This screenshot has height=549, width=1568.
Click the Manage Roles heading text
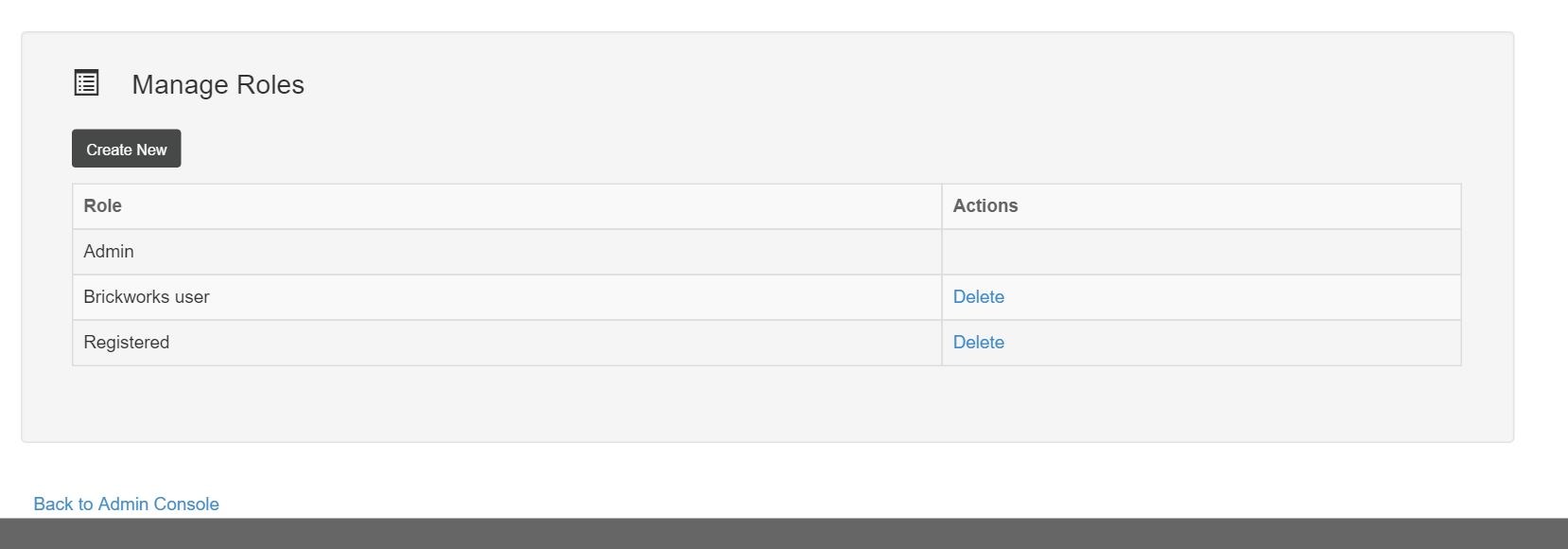pyautogui.click(x=218, y=84)
